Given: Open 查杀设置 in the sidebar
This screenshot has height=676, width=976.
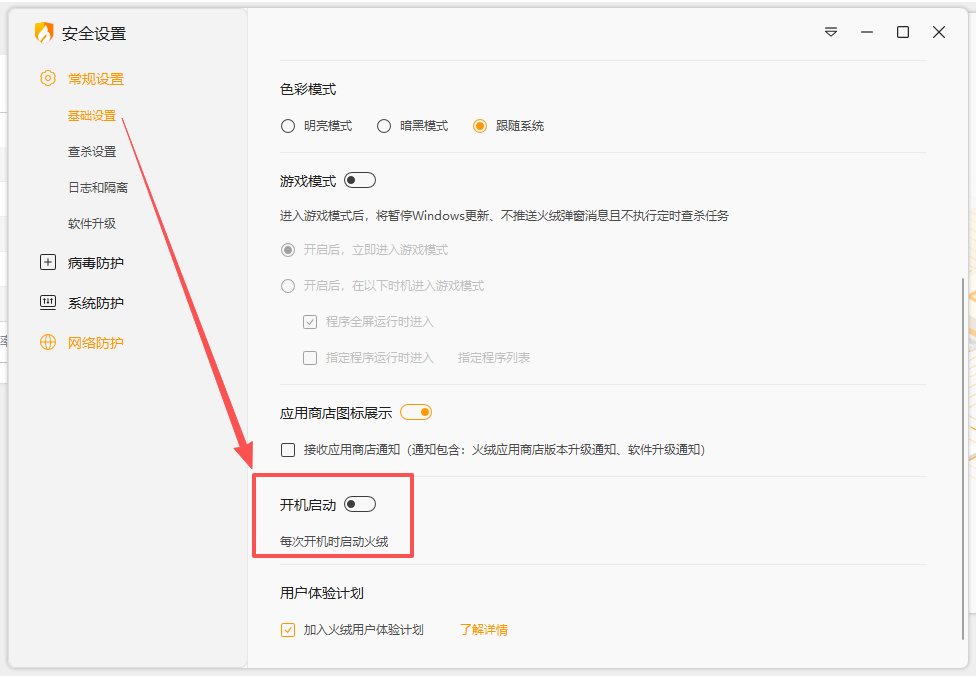Looking at the screenshot, I should tap(92, 152).
